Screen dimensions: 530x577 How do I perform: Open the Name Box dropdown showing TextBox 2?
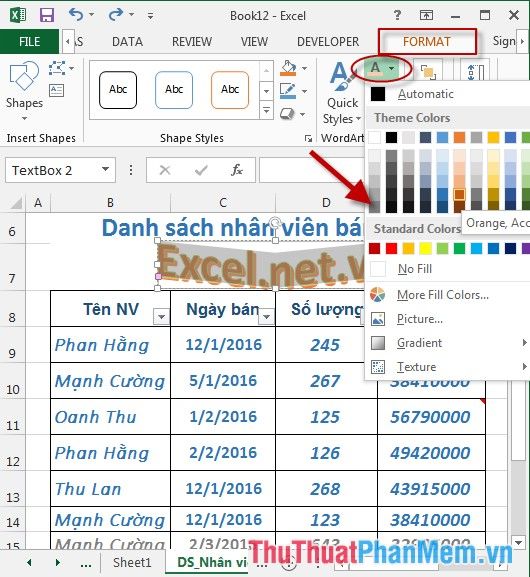[106, 170]
